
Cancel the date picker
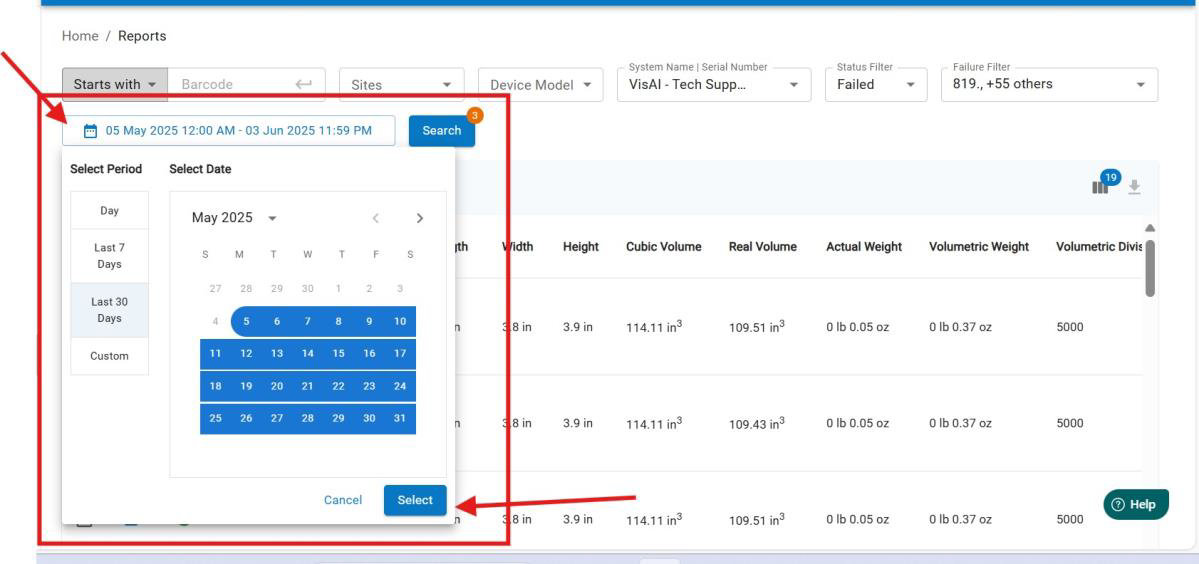(343, 500)
